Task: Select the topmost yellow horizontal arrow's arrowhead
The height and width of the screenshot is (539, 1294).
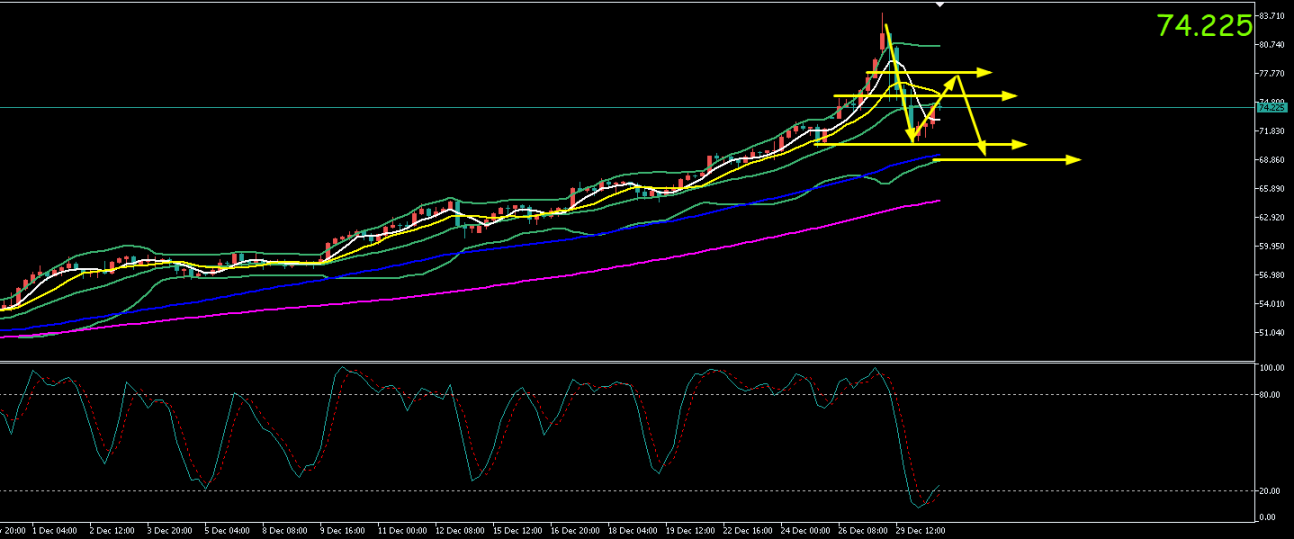Action: click(x=985, y=72)
